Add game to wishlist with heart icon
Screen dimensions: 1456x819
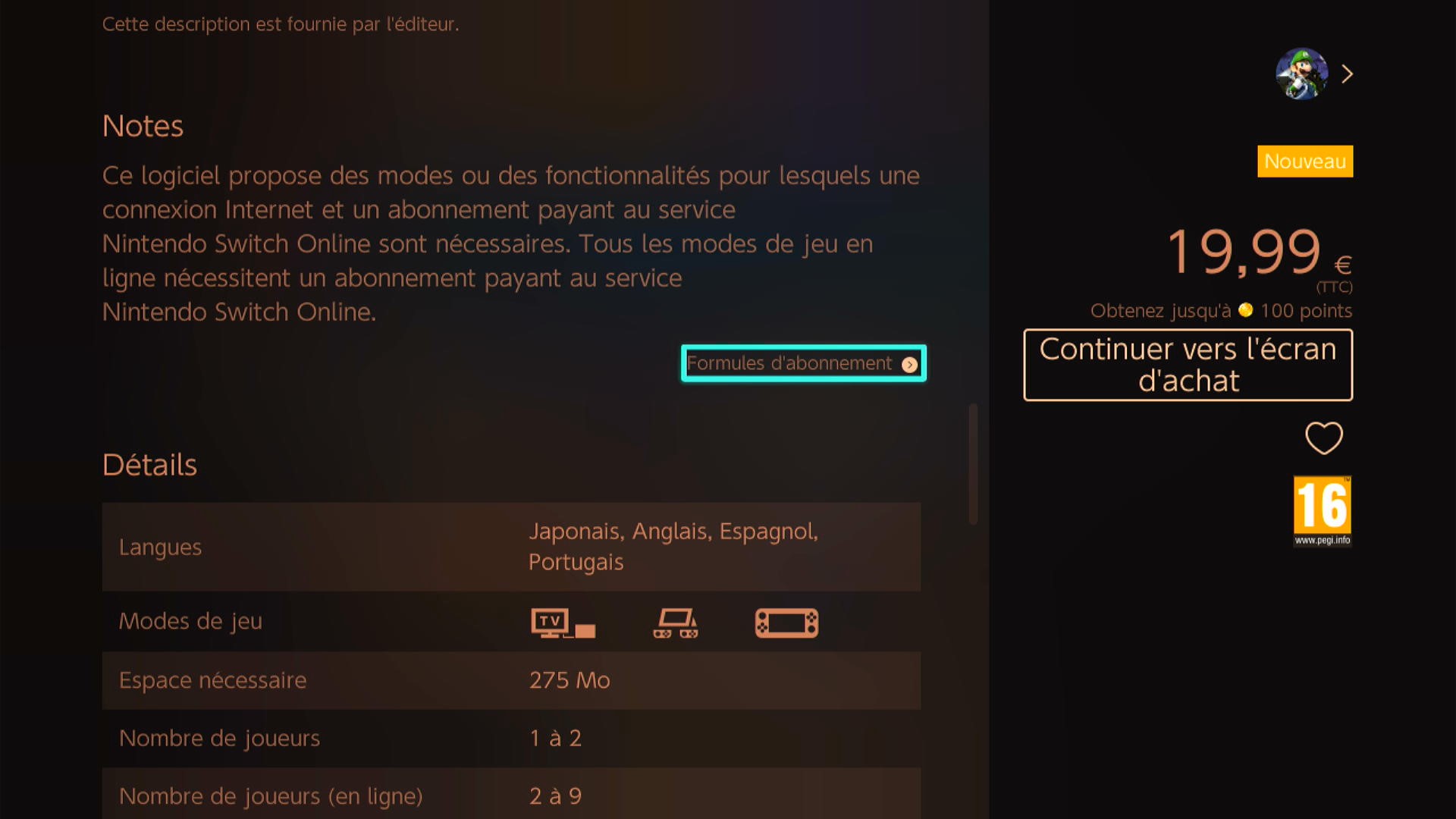(1323, 438)
